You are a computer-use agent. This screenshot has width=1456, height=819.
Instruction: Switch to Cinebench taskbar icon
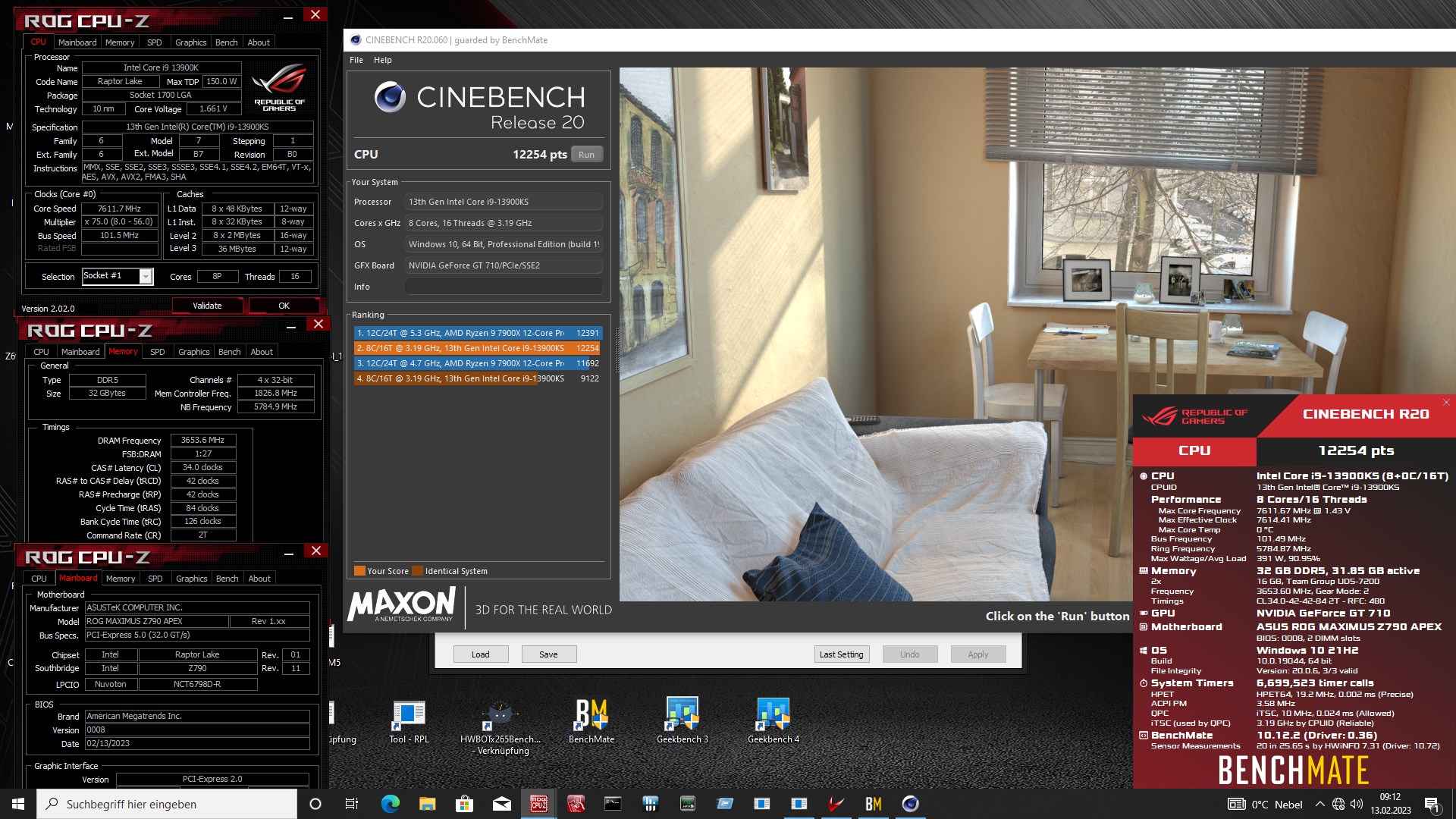(910, 804)
